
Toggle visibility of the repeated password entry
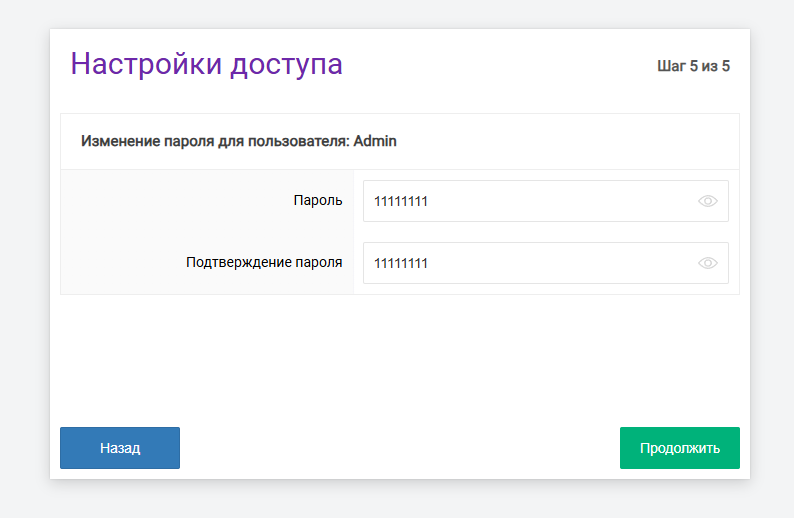pos(708,263)
